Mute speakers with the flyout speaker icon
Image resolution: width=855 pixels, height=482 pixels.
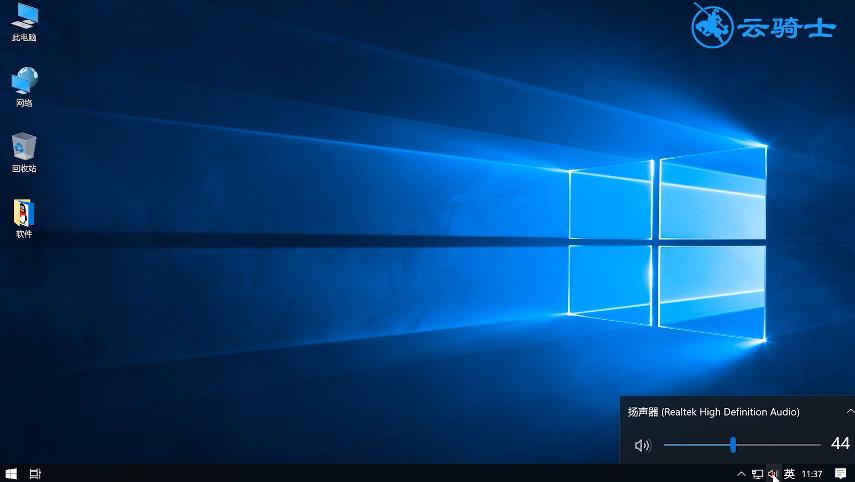(643, 445)
